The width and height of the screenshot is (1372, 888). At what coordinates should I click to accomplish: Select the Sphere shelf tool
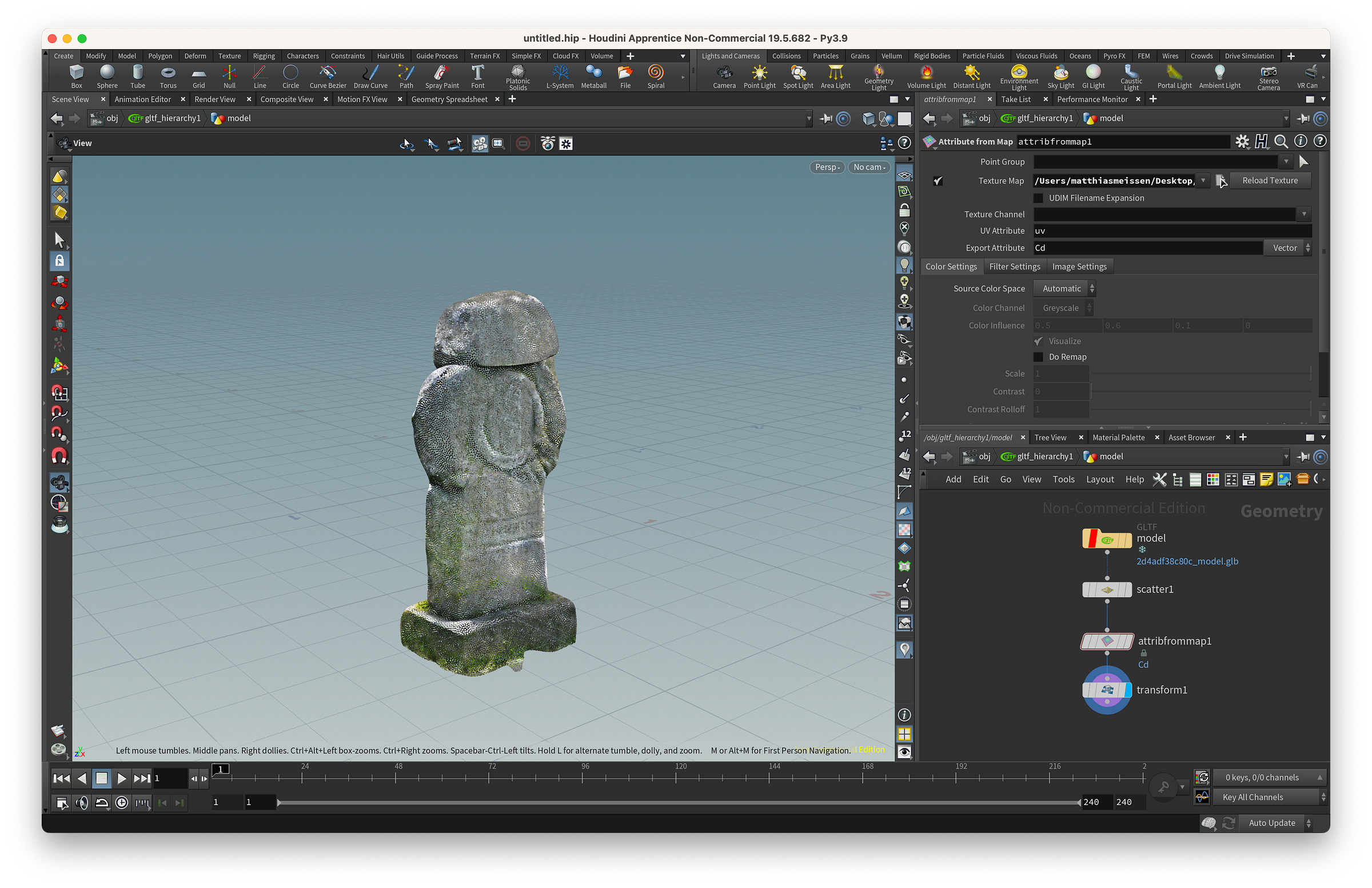[107, 76]
